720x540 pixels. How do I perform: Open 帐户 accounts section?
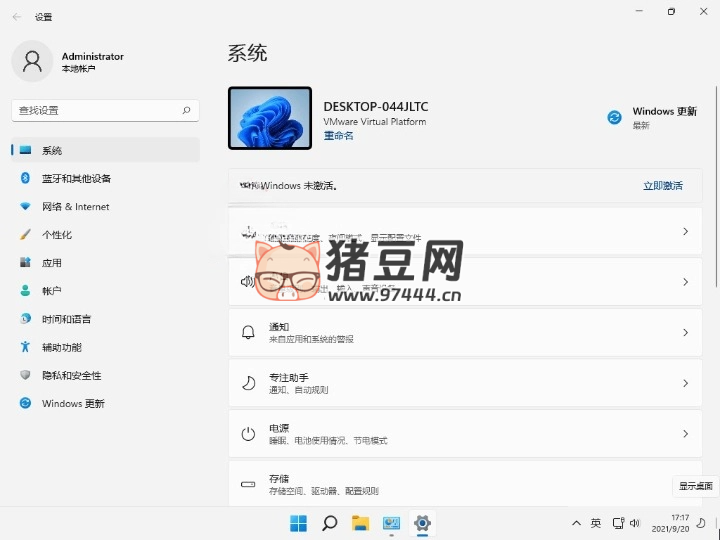52,290
